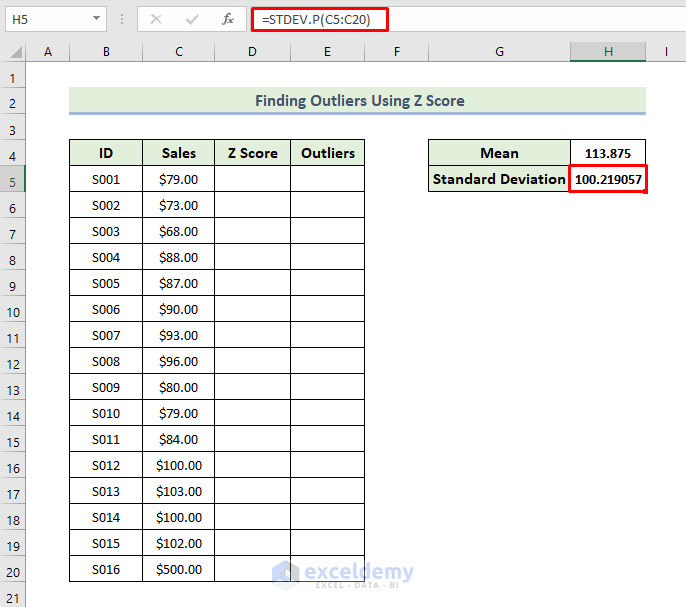Select column H header
This screenshot has height=607, width=686.
pos(608,52)
